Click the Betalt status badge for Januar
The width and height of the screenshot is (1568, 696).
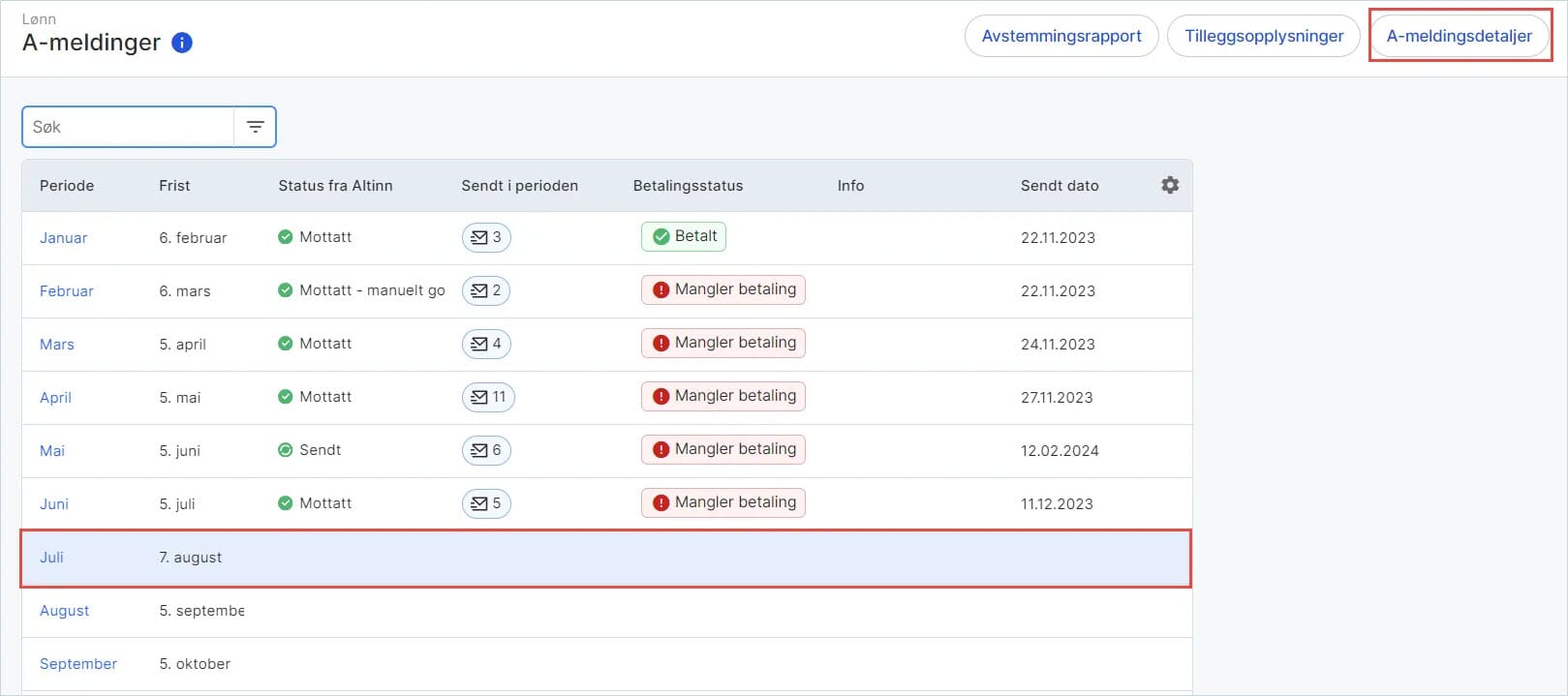(684, 236)
